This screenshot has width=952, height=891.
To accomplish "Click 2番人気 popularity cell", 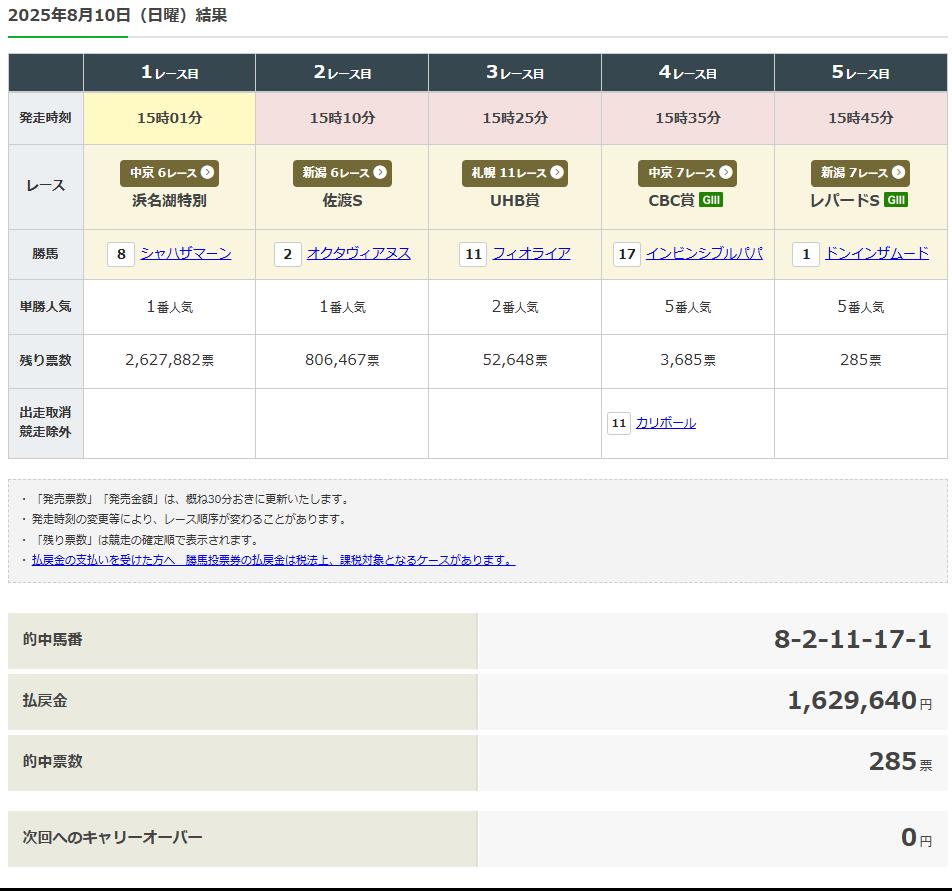I will tap(515, 307).
